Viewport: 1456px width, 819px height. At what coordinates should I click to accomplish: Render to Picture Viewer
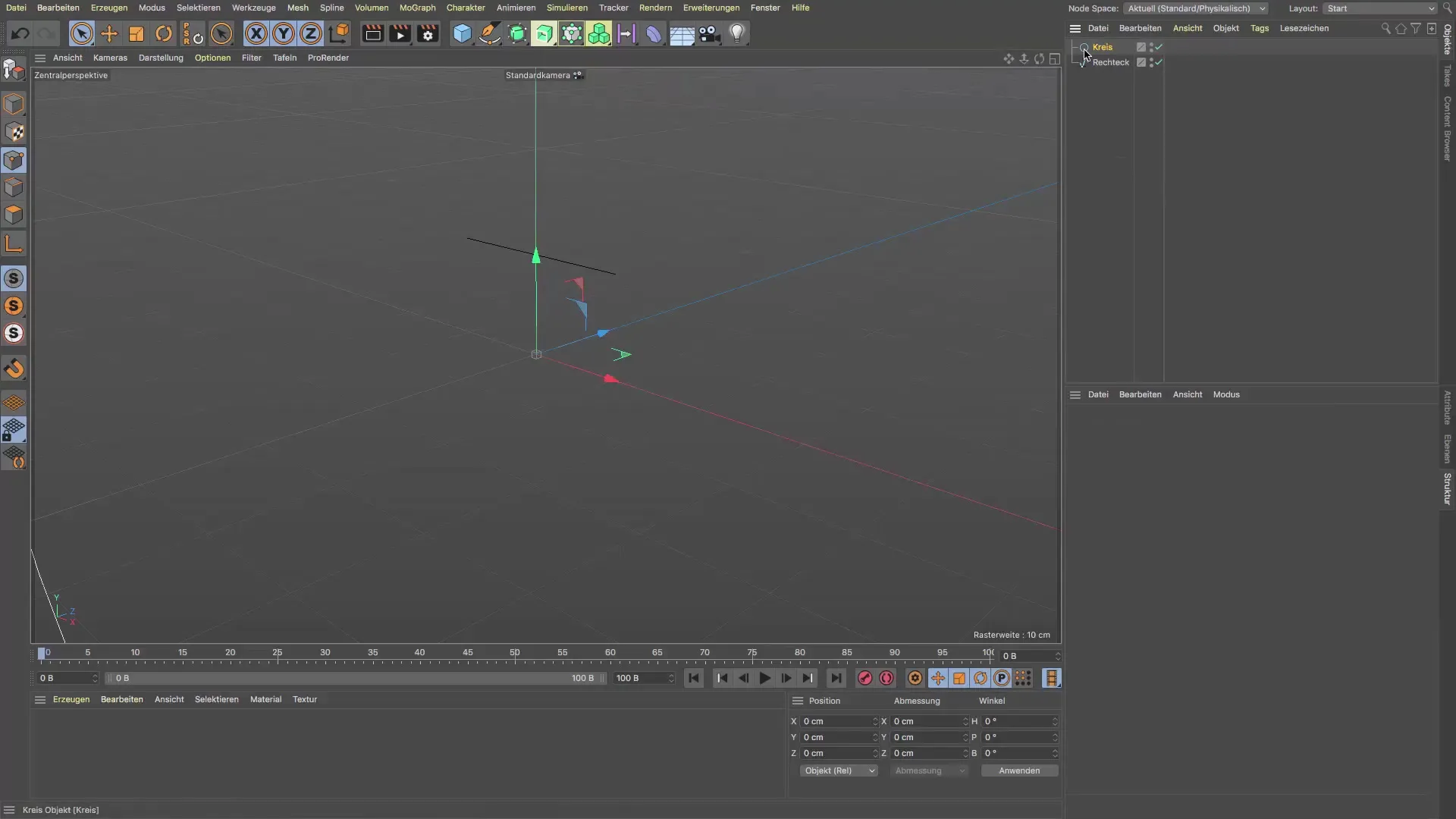coord(400,33)
